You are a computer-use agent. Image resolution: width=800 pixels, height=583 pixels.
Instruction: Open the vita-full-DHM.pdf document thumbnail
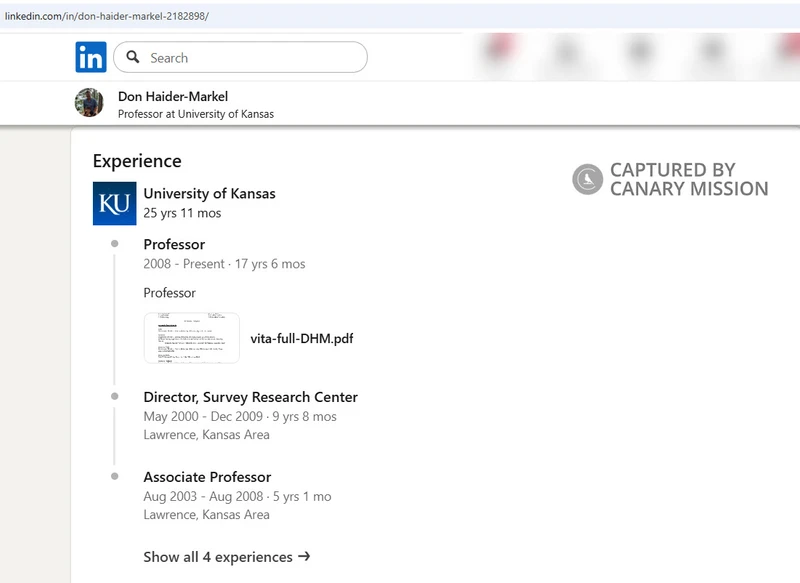pos(192,338)
